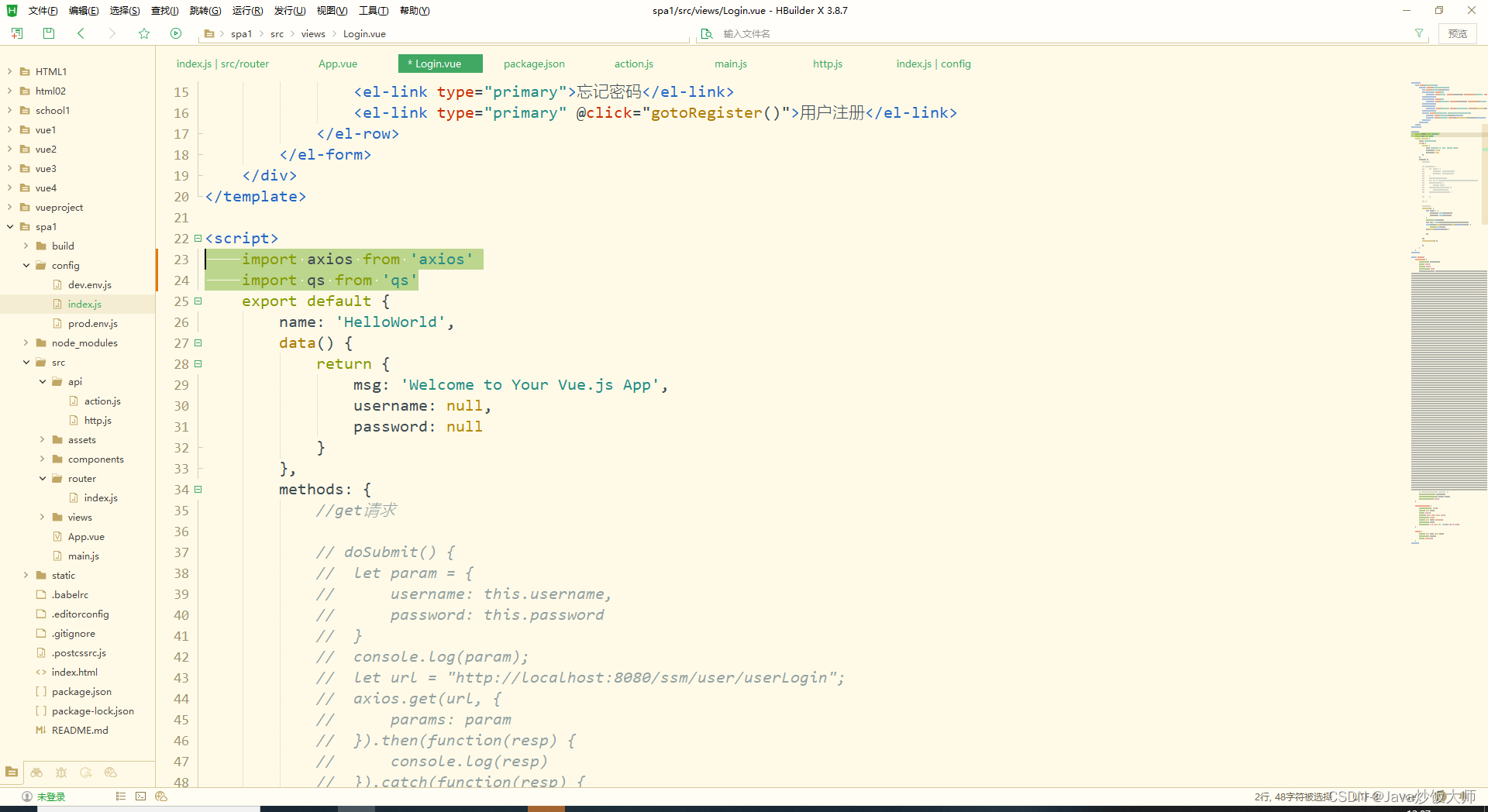Screen dimensions: 1488x812
Task: Expand the components folder in tree
Action: pyautogui.click(x=42, y=459)
